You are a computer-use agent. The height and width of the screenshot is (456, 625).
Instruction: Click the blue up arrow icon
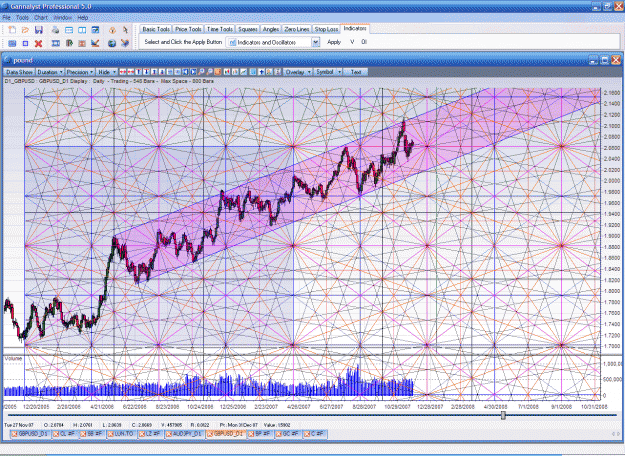[261, 72]
